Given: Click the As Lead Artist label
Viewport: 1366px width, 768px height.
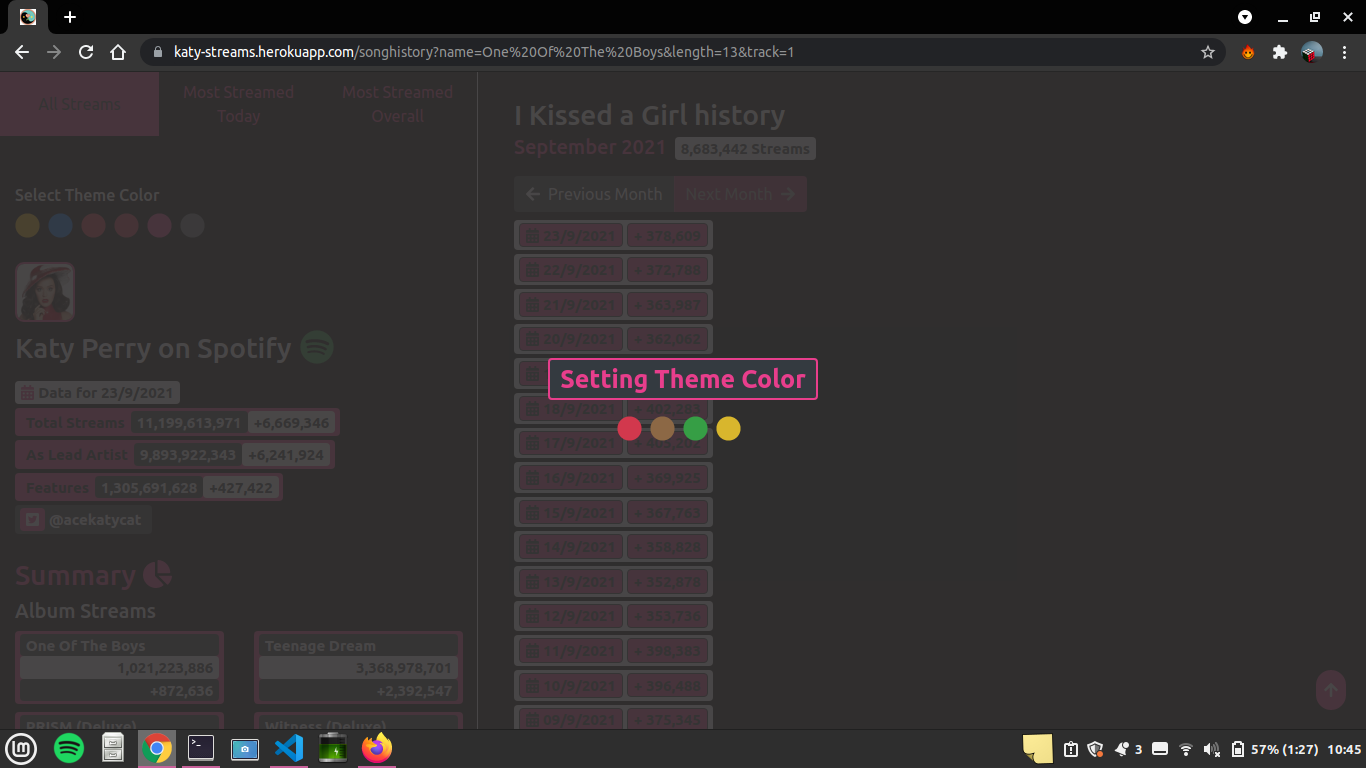Looking at the screenshot, I should pos(77,455).
